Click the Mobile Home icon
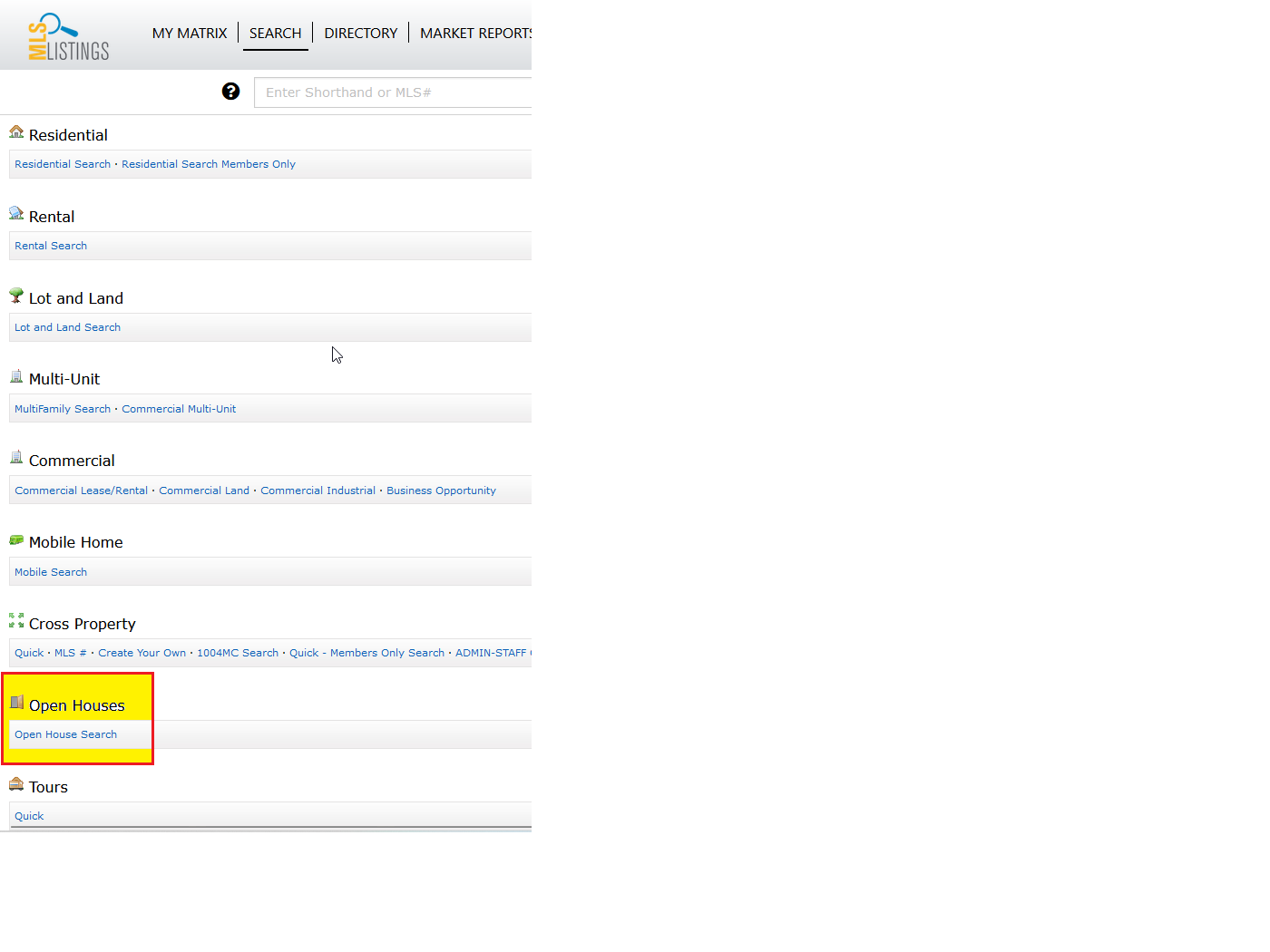The height and width of the screenshot is (952, 1270). pos(16,539)
